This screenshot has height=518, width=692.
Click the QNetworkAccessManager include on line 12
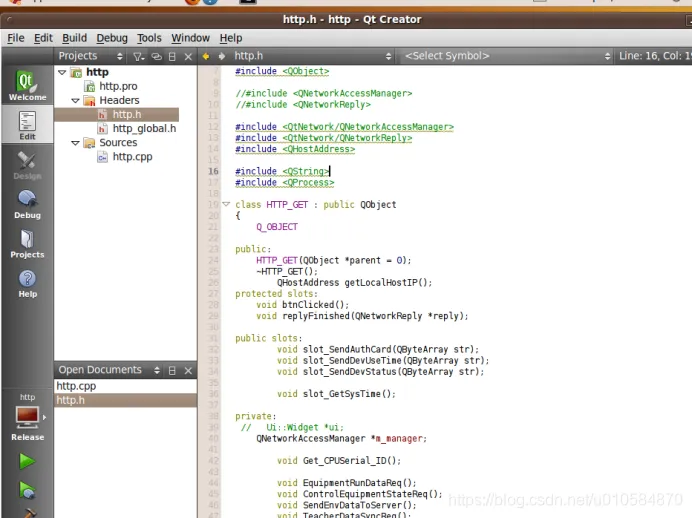point(344,127)
